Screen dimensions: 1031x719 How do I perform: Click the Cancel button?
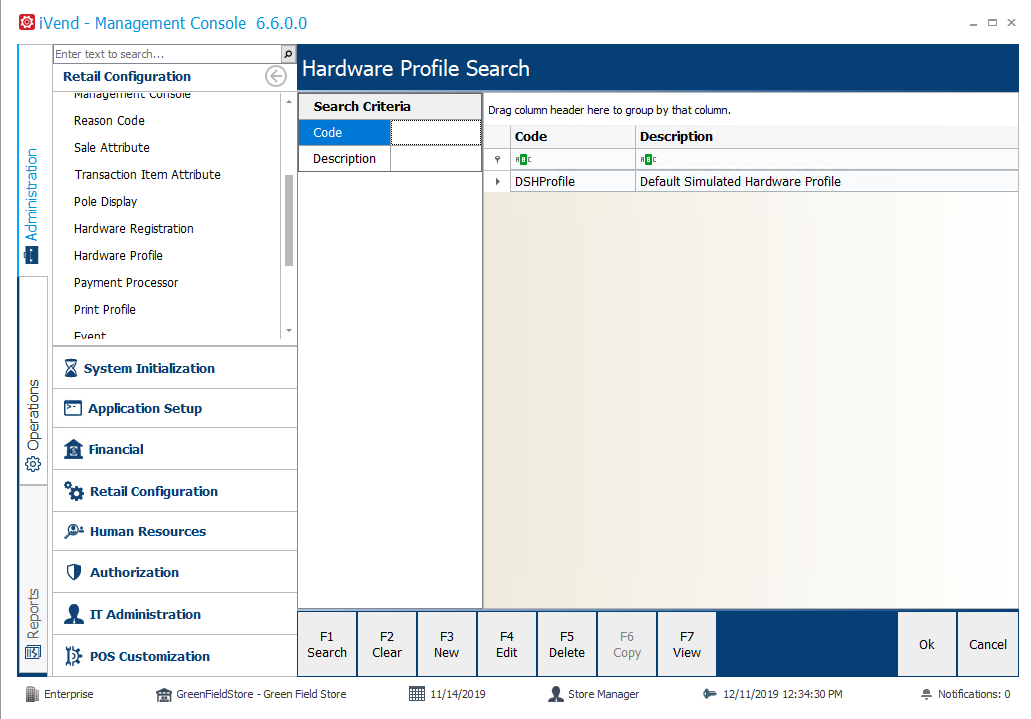pos(988,645)
